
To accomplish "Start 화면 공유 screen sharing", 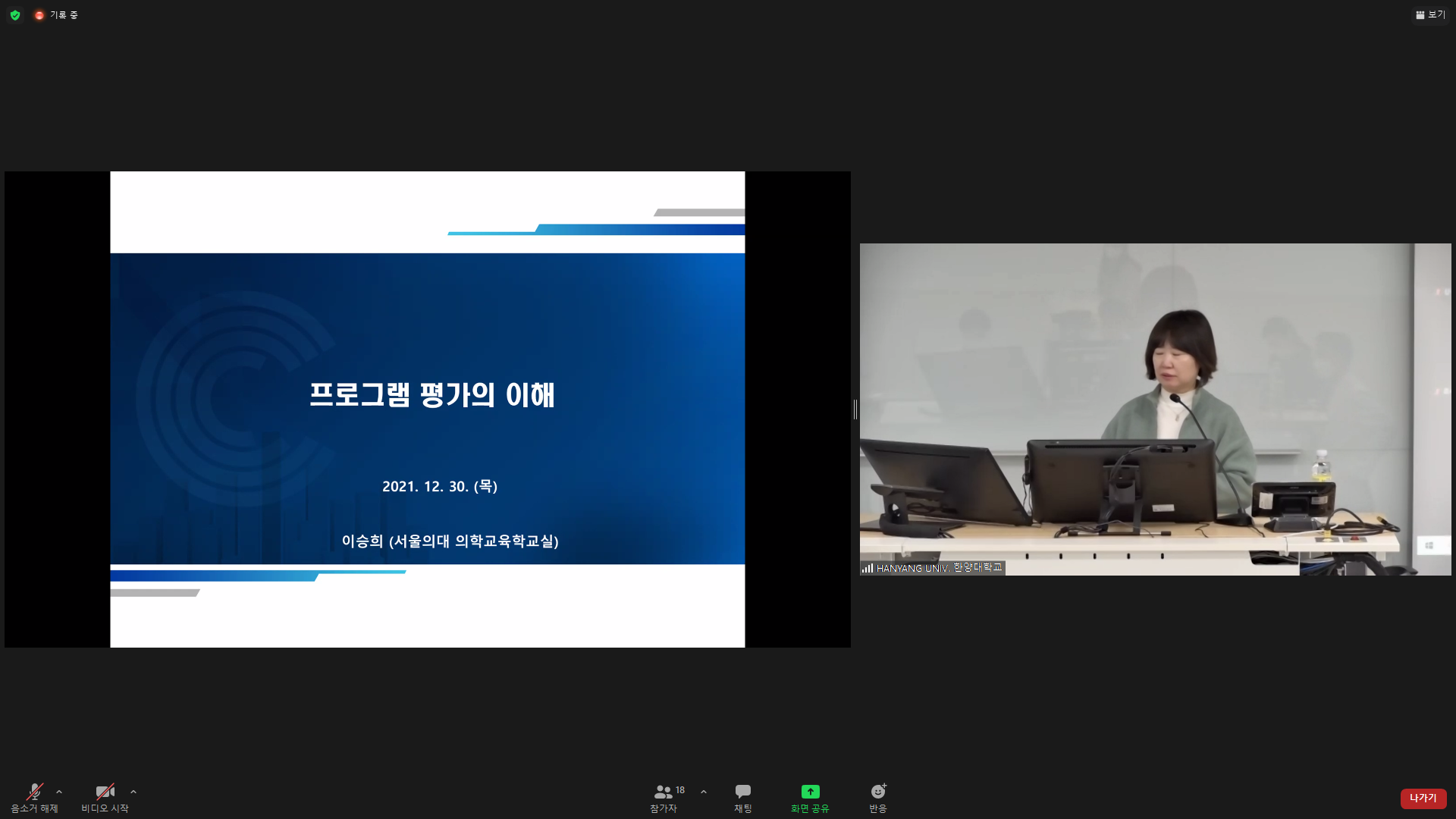I will click(x=810, y=799).
